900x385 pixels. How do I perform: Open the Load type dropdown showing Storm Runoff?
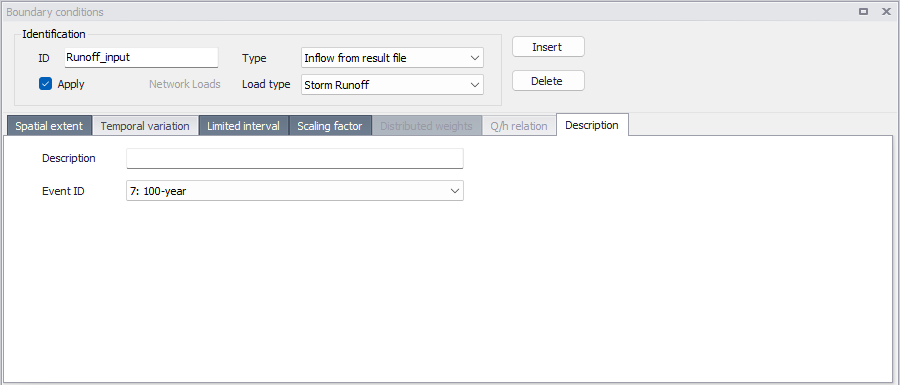click(392, 85)
